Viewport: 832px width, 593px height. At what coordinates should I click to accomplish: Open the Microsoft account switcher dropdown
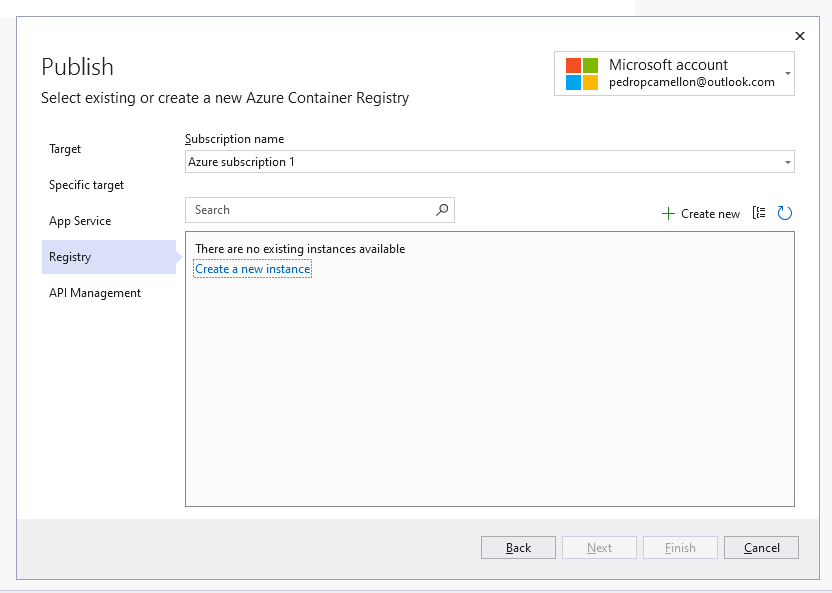pos(787,72)
